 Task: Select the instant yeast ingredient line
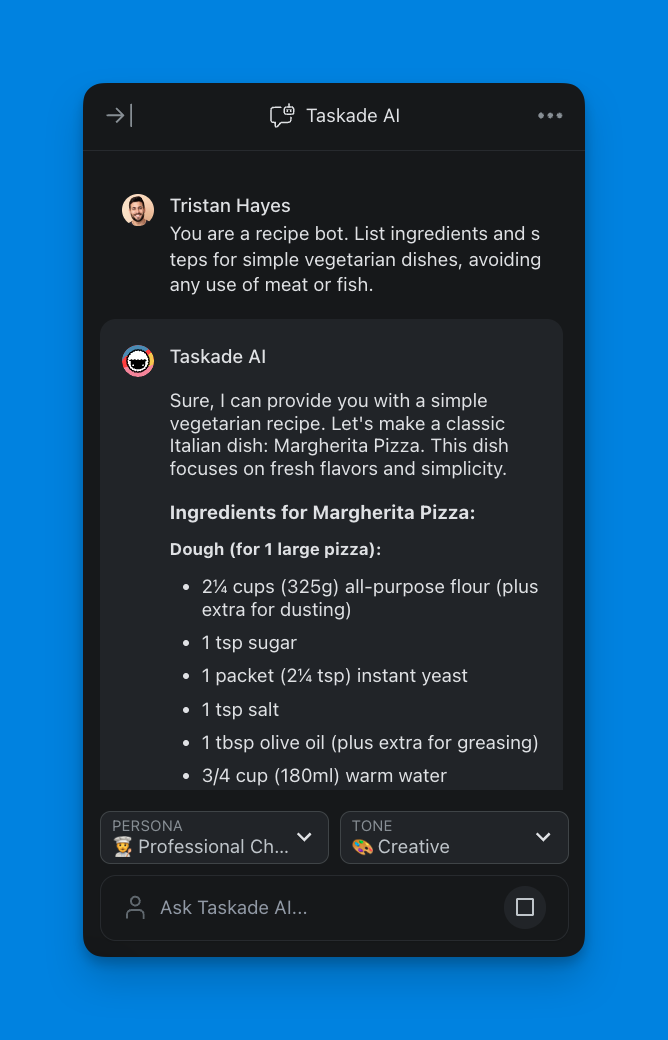335,676
